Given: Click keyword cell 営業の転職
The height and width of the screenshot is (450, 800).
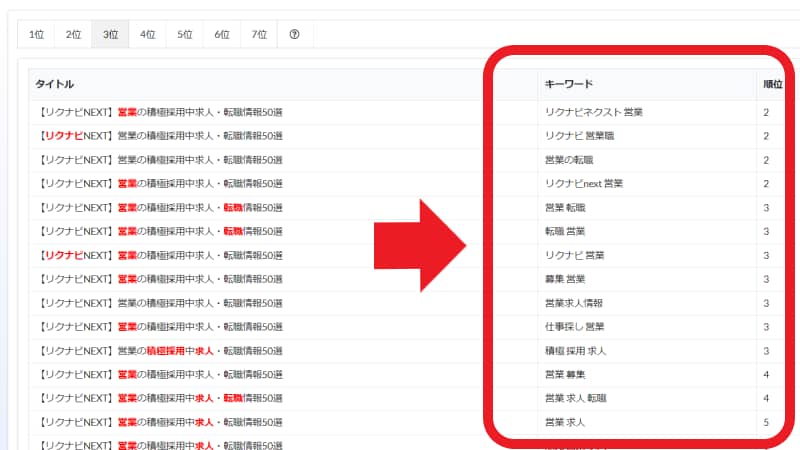Looking at the screenshot, I should coord(569,160).
